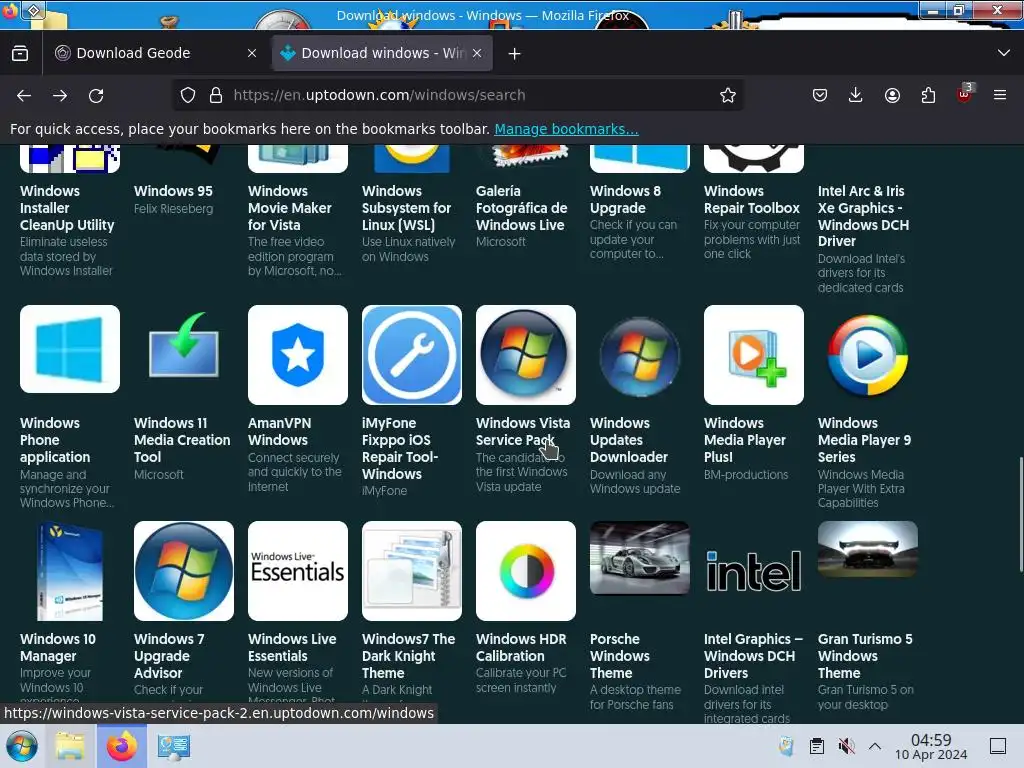Click the show desktop square icon
This screenshot has height=768, width=1024.
pyautogui.click(x=997, y=746)
